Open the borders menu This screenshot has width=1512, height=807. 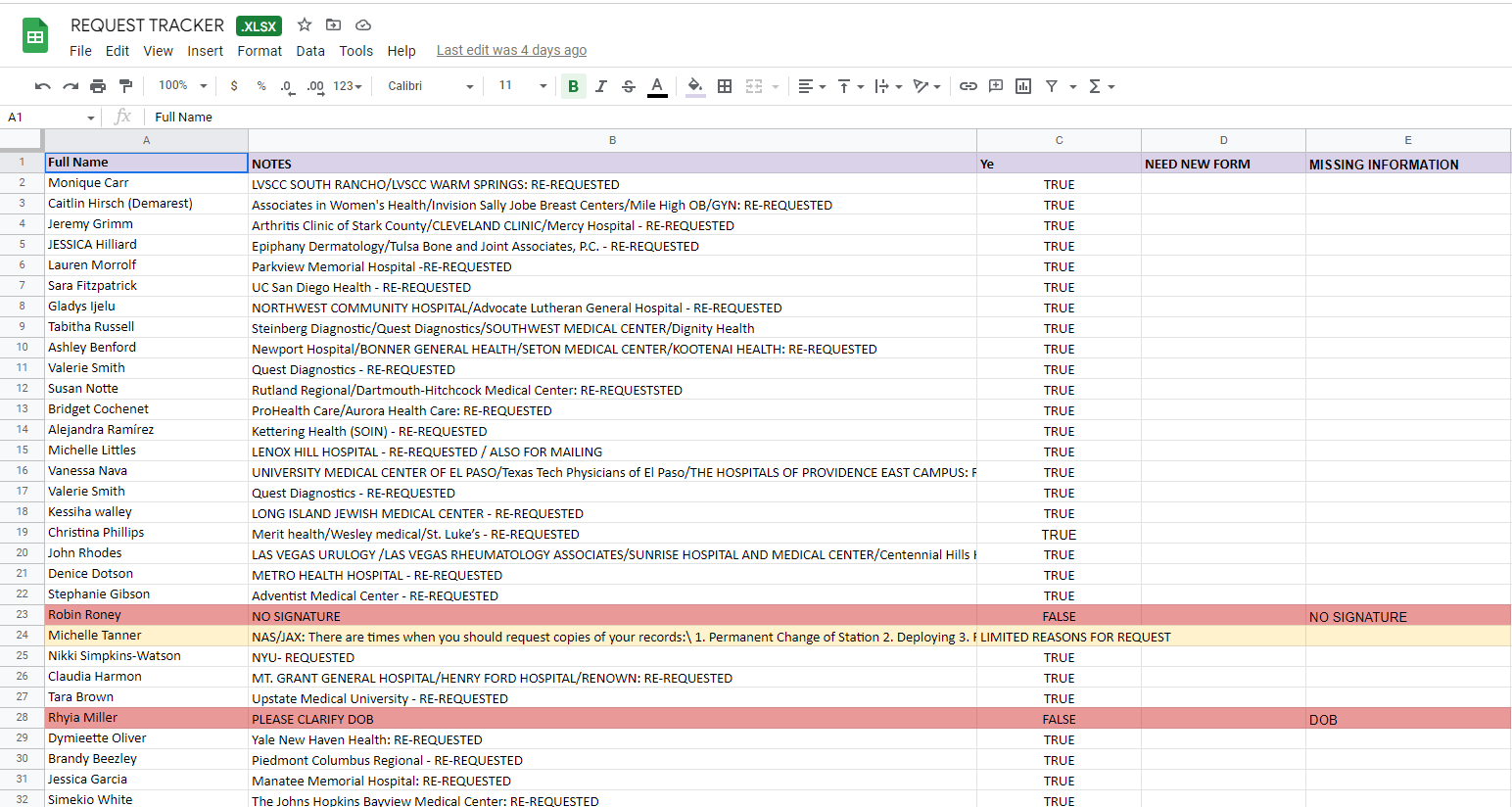click(x=725, y=86)
